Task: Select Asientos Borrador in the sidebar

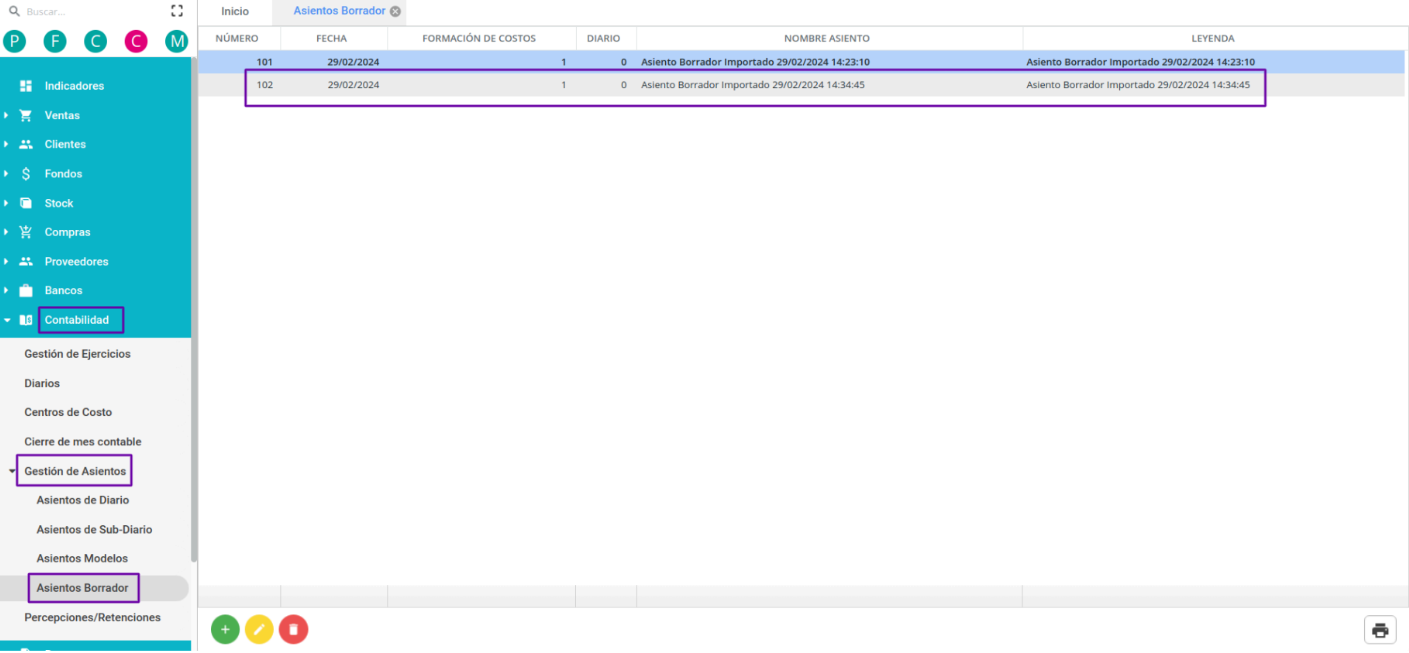Action: click(x=82, y=588)
